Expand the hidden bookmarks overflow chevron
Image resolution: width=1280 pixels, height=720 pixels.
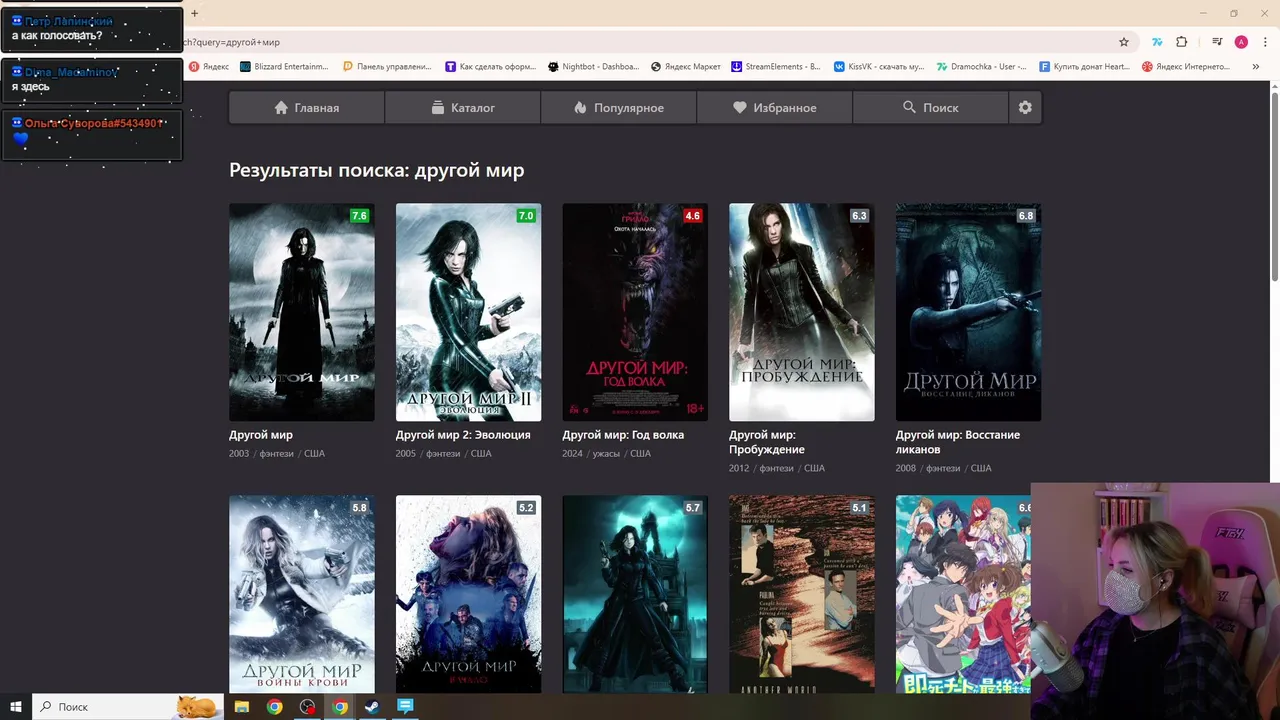[x=1255, y=67]
